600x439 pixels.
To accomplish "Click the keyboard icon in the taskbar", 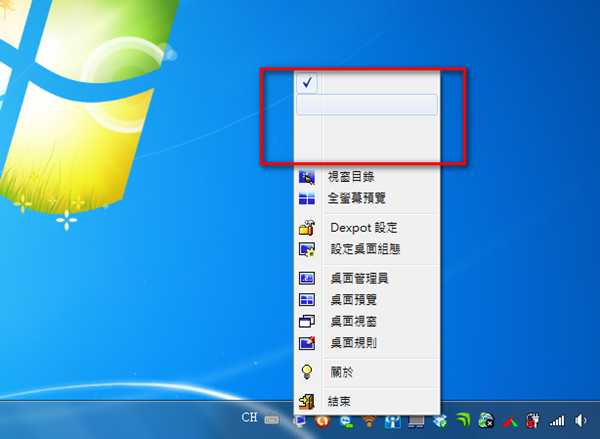I will tap(272, 422).
